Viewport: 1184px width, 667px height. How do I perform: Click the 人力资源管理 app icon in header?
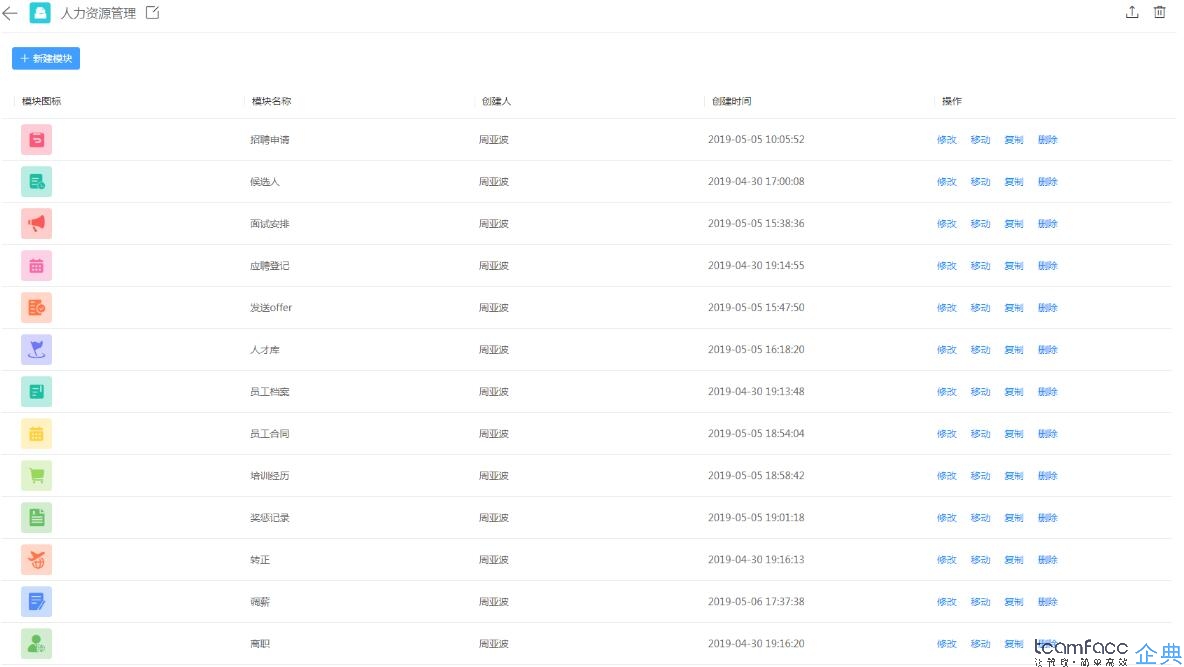(39, 13)
